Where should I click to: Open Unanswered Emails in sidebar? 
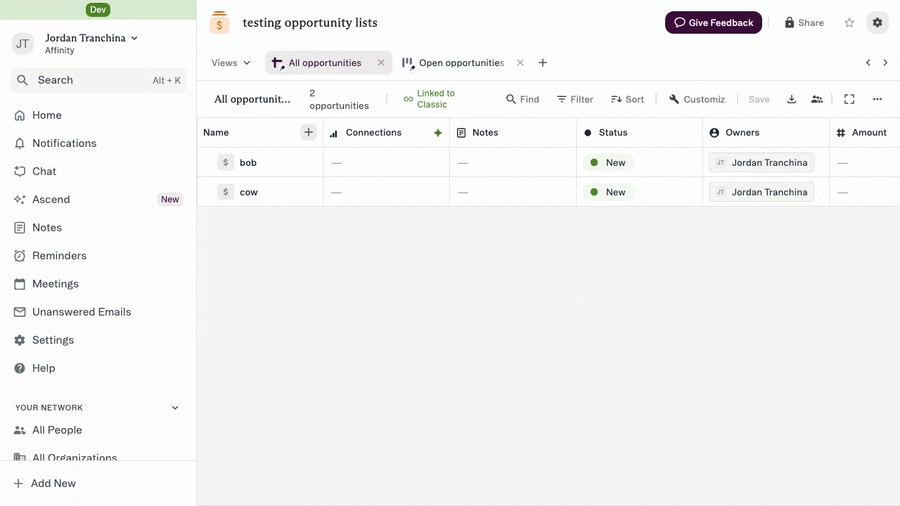point(73,312)
